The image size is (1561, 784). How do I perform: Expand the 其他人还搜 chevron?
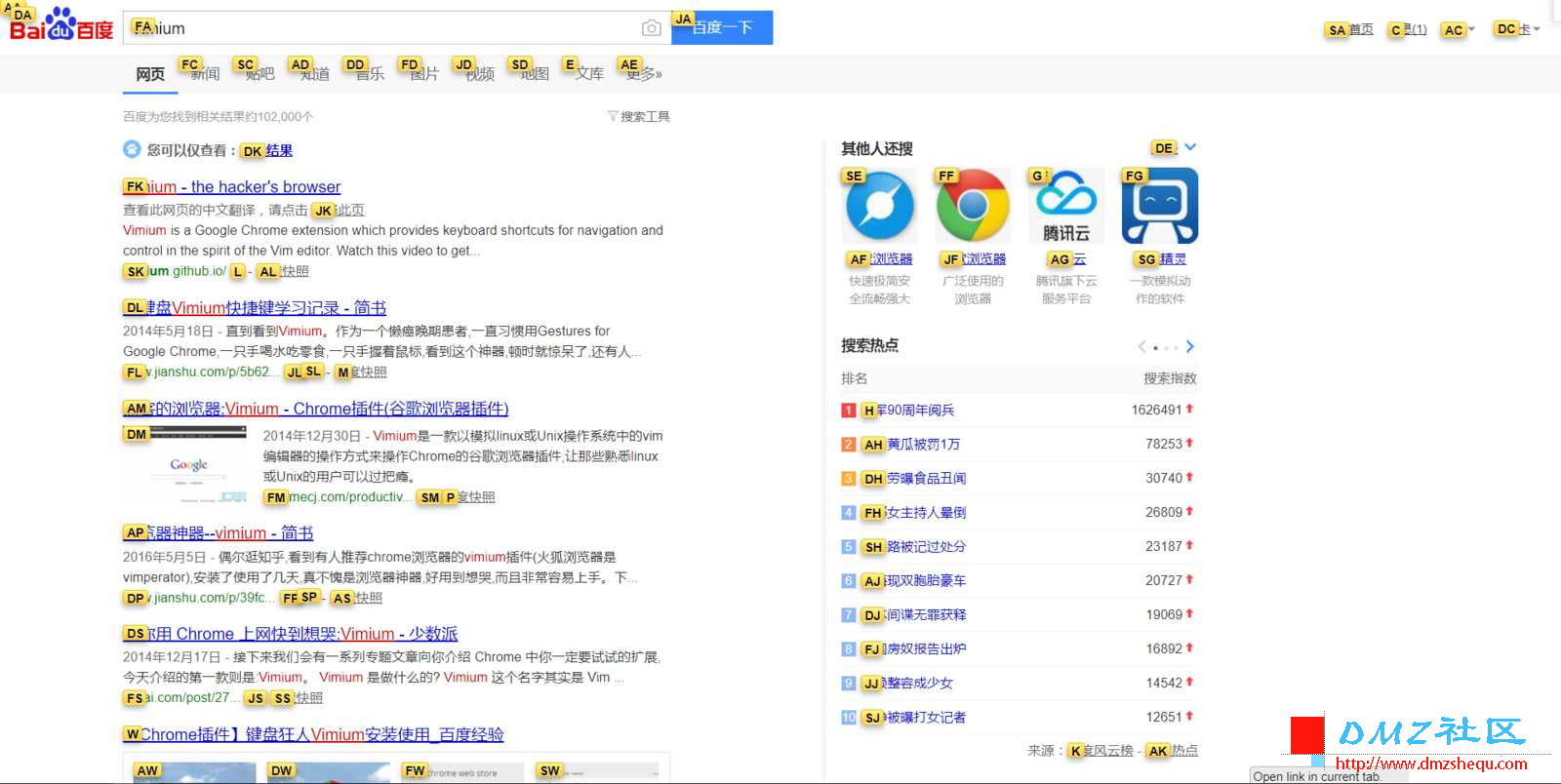1190,148
